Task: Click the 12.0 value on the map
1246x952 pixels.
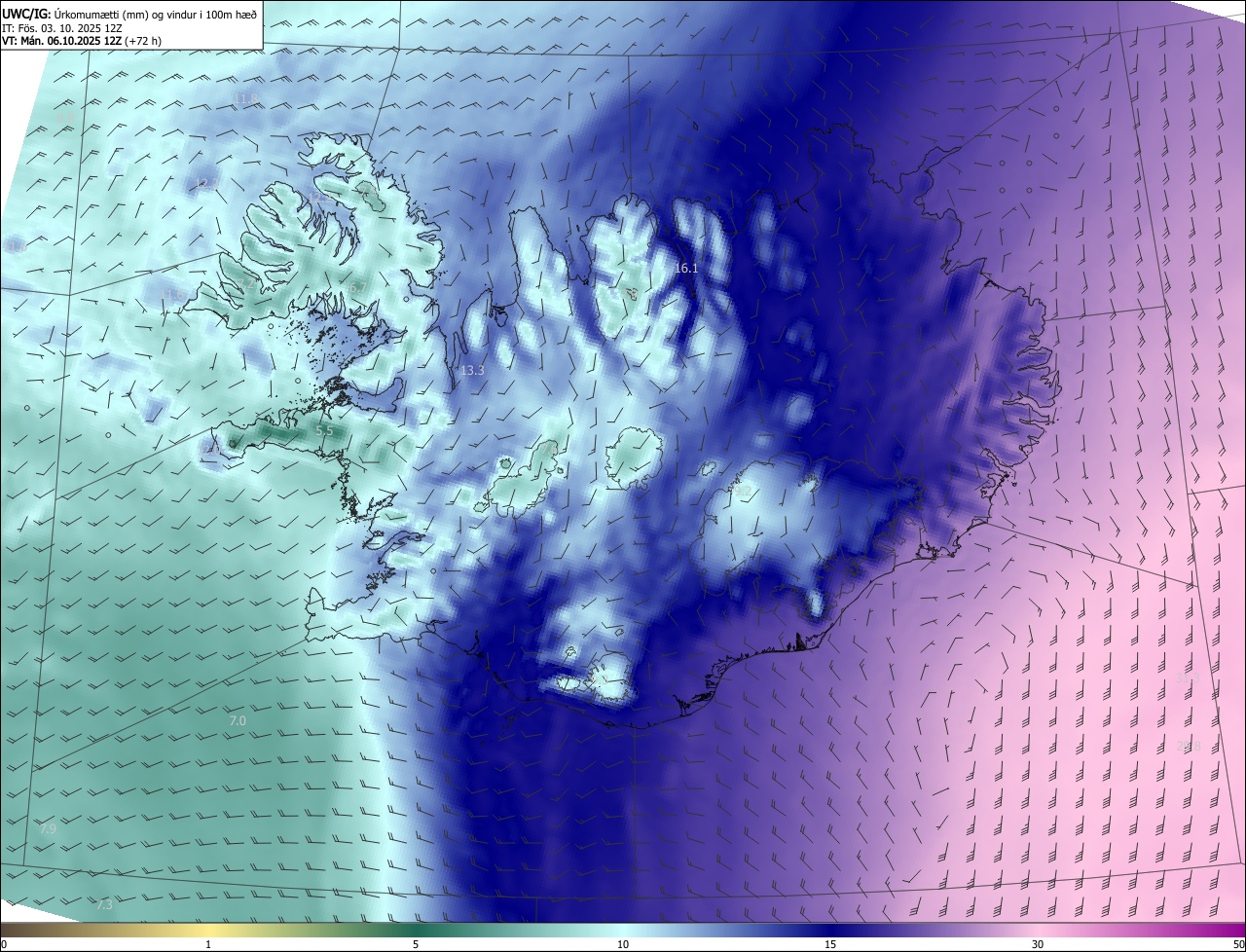Action: pyautogui.click(x=209, y=450)
